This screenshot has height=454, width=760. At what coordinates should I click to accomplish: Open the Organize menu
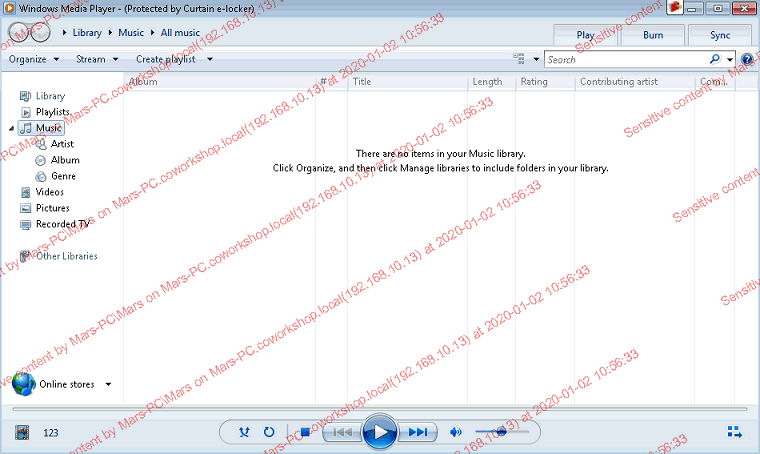click(33, 59)
